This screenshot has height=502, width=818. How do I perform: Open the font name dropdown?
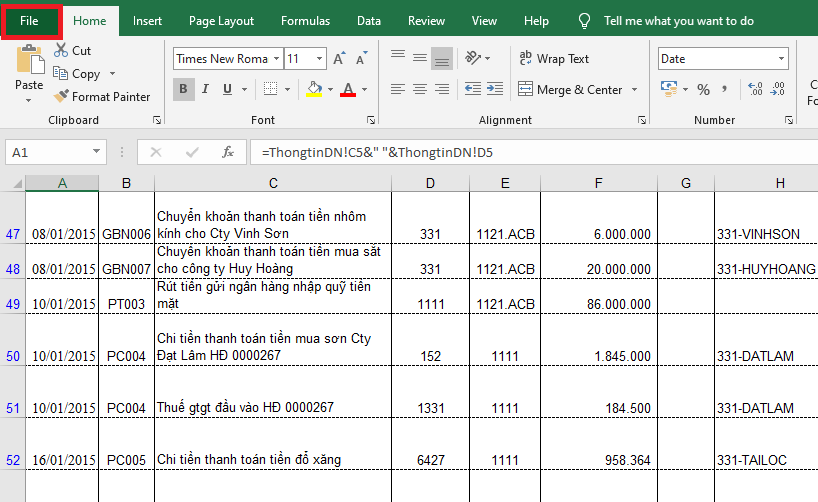point(276,59)
